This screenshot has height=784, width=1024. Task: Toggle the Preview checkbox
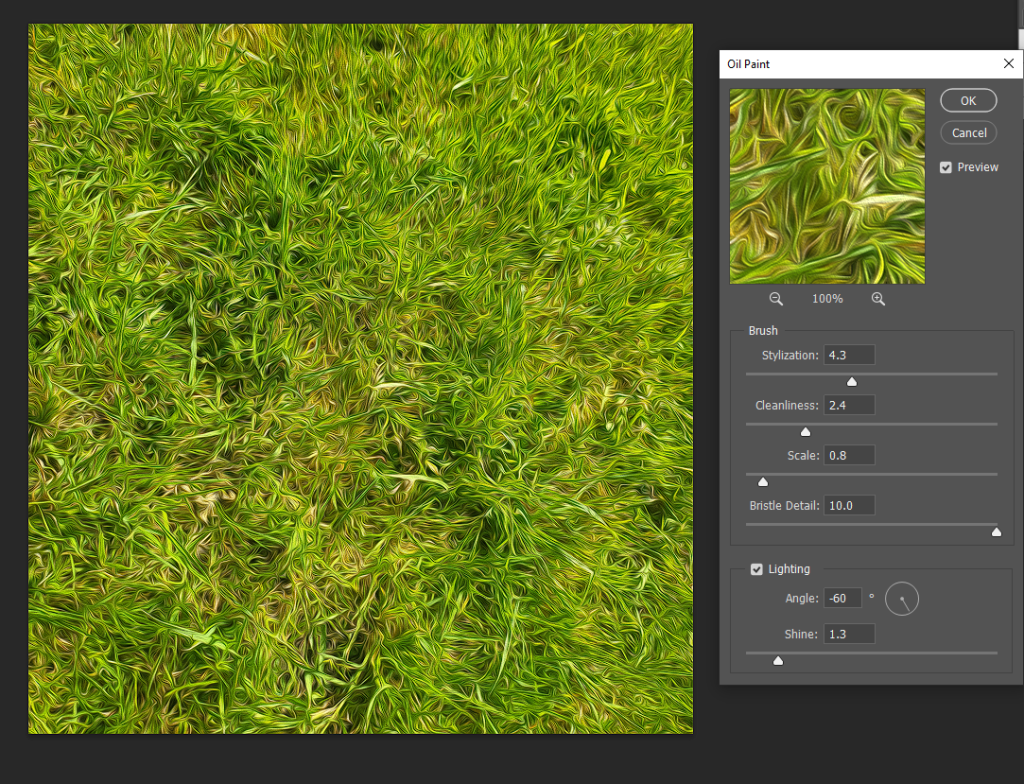click(x=946, y=168)
